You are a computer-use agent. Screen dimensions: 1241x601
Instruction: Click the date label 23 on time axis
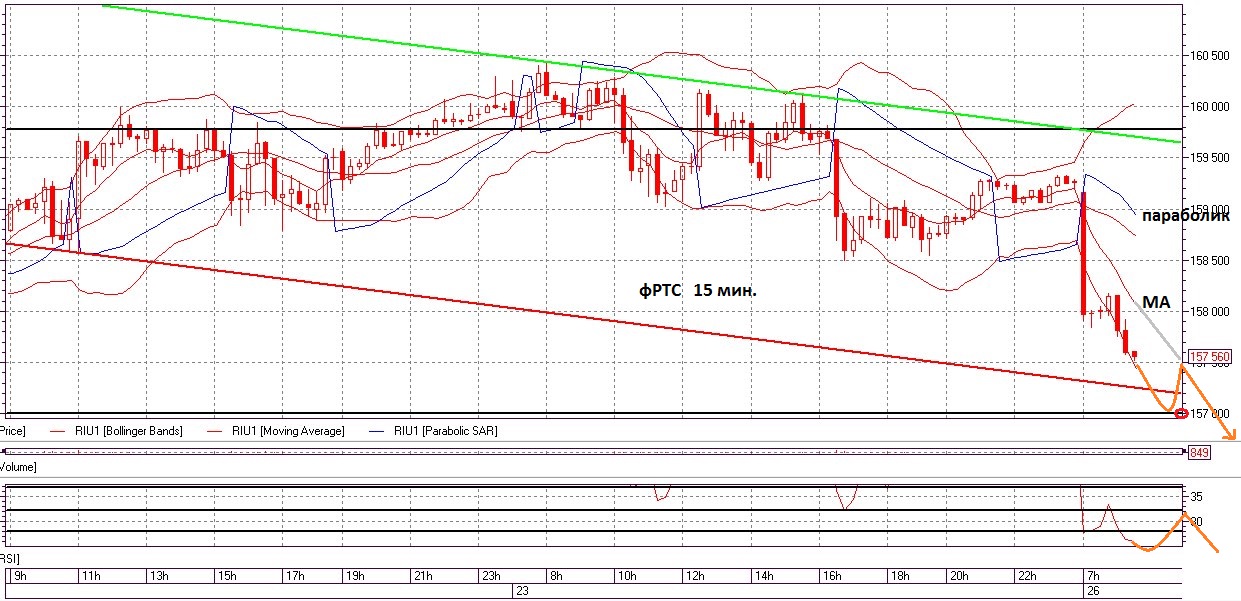click(521, 592)
